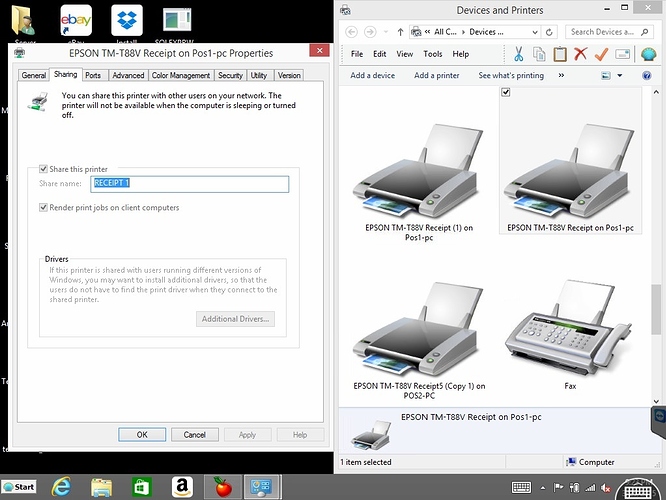Open Windows Store from taskbar
The width and height of the screenshot is (666, 500).
[141, 487]
